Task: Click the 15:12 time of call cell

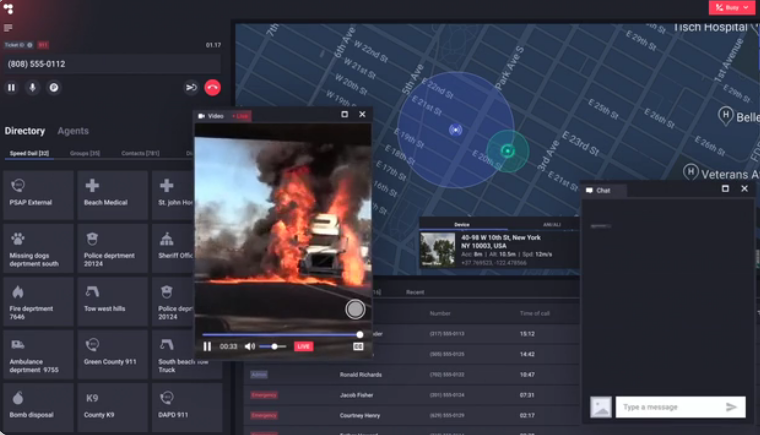Action: point(527,334)
